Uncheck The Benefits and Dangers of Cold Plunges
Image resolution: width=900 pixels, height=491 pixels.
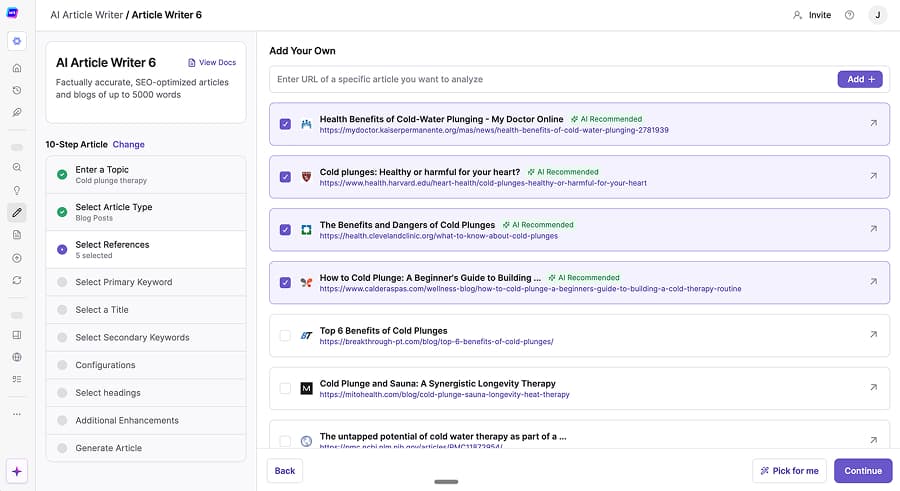[285, 230]
